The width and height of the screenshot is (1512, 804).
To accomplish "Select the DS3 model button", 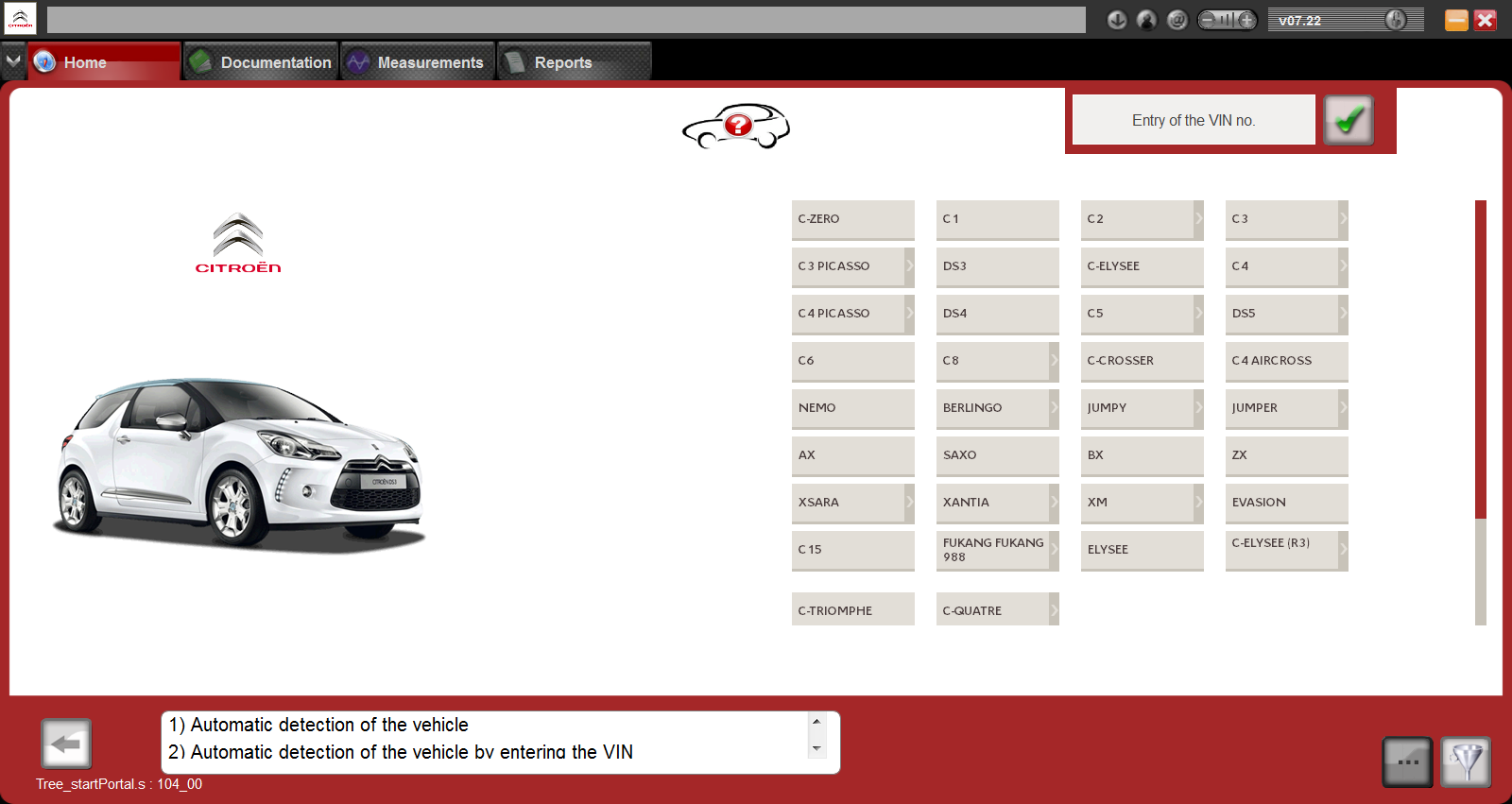I will [998, 266].
